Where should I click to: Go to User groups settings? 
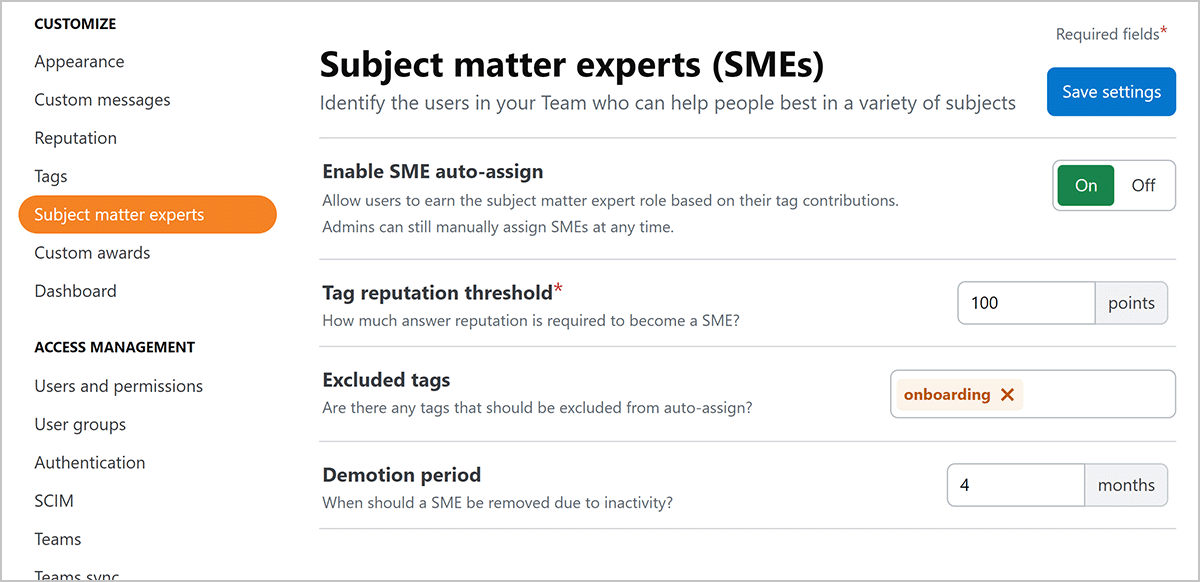[x=80, y=424]
